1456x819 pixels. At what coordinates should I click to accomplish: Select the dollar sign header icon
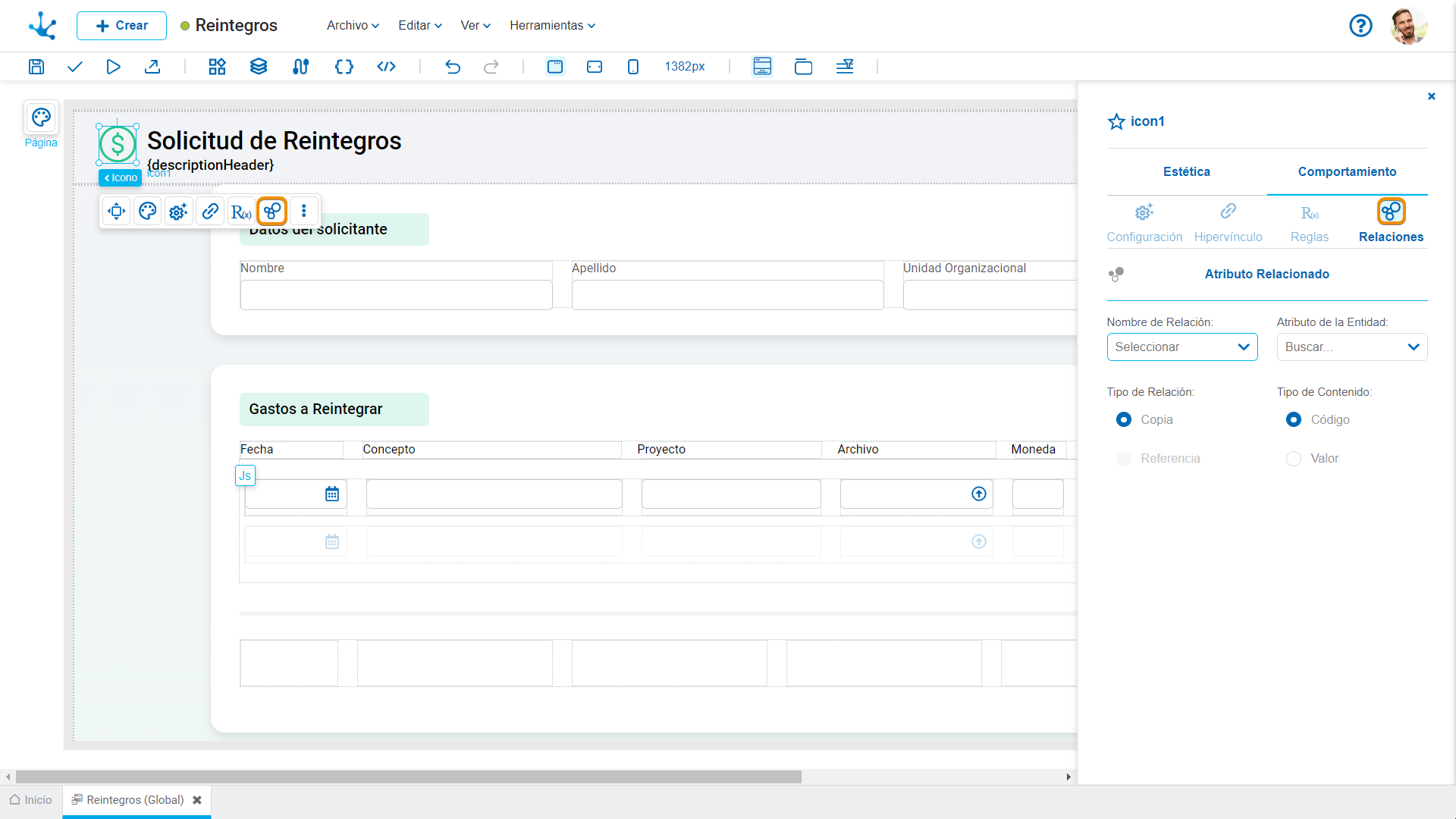118,144
